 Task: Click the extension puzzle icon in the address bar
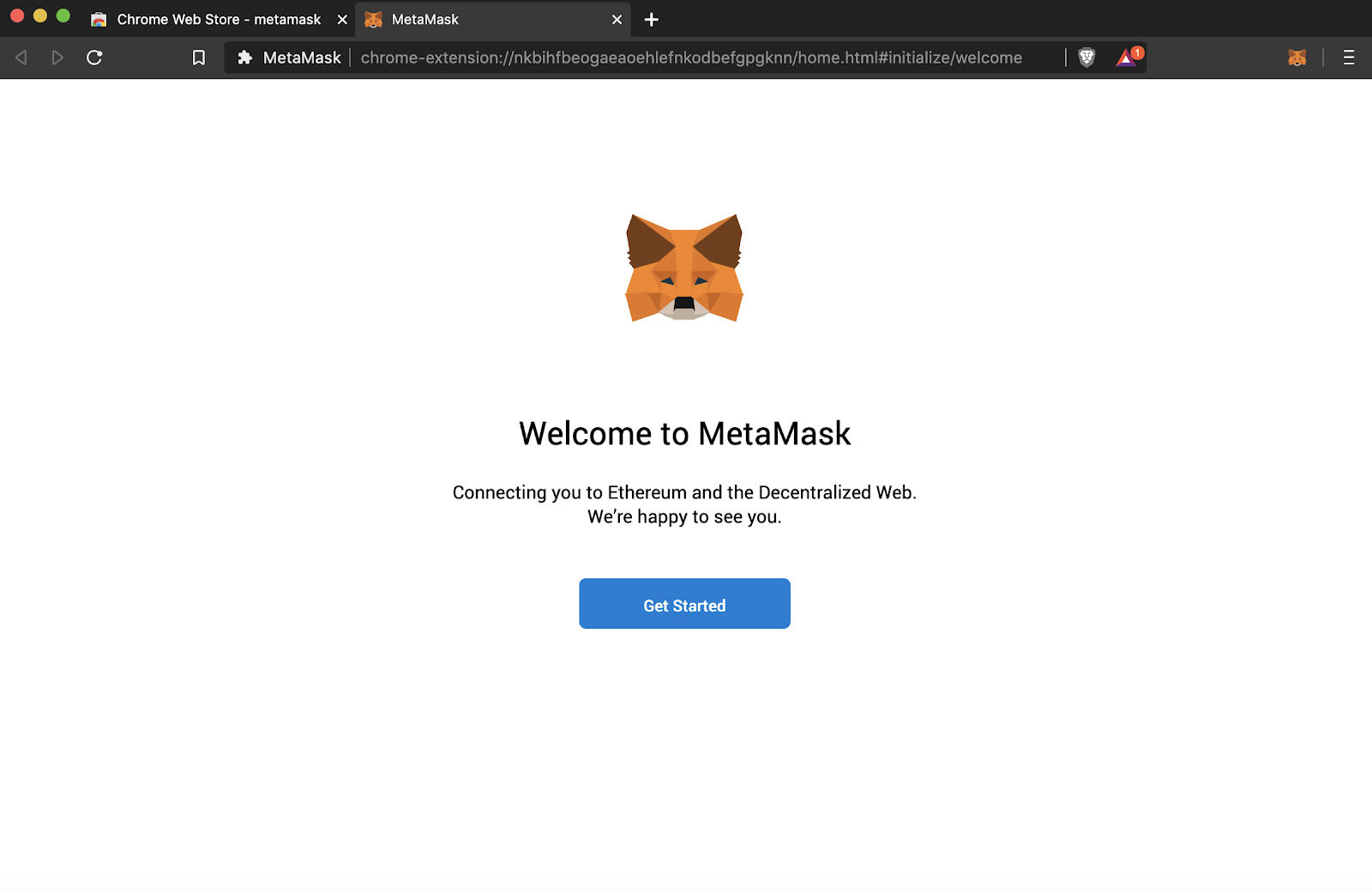244,57
